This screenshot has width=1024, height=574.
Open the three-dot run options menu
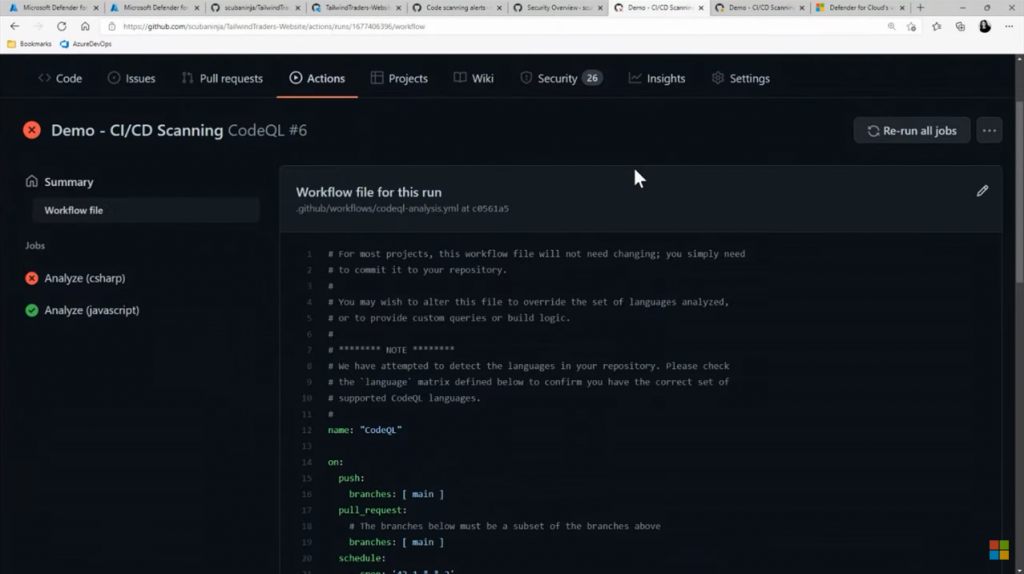tap(989, 131)
